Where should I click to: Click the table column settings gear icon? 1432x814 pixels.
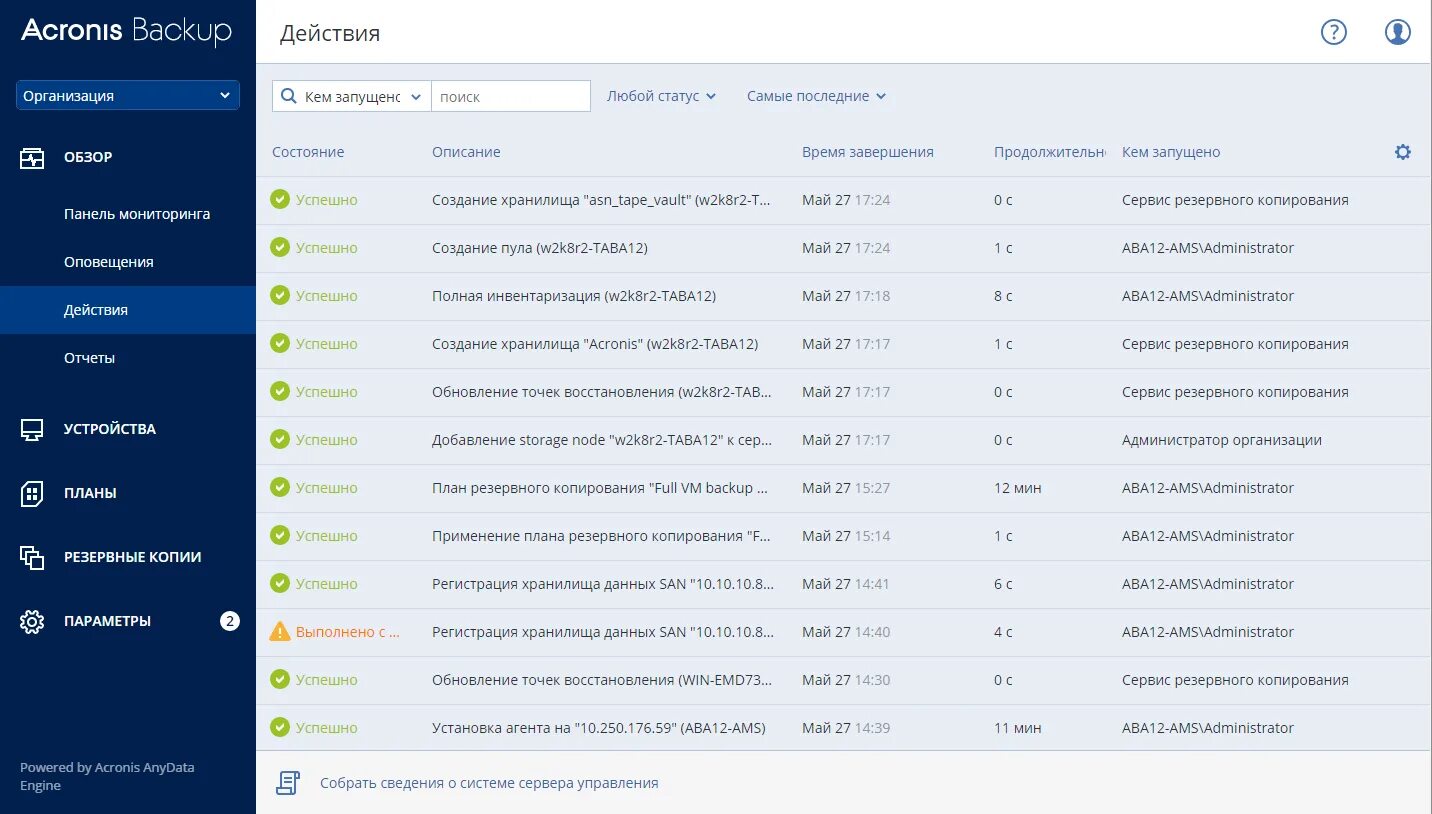point(1403,152)
